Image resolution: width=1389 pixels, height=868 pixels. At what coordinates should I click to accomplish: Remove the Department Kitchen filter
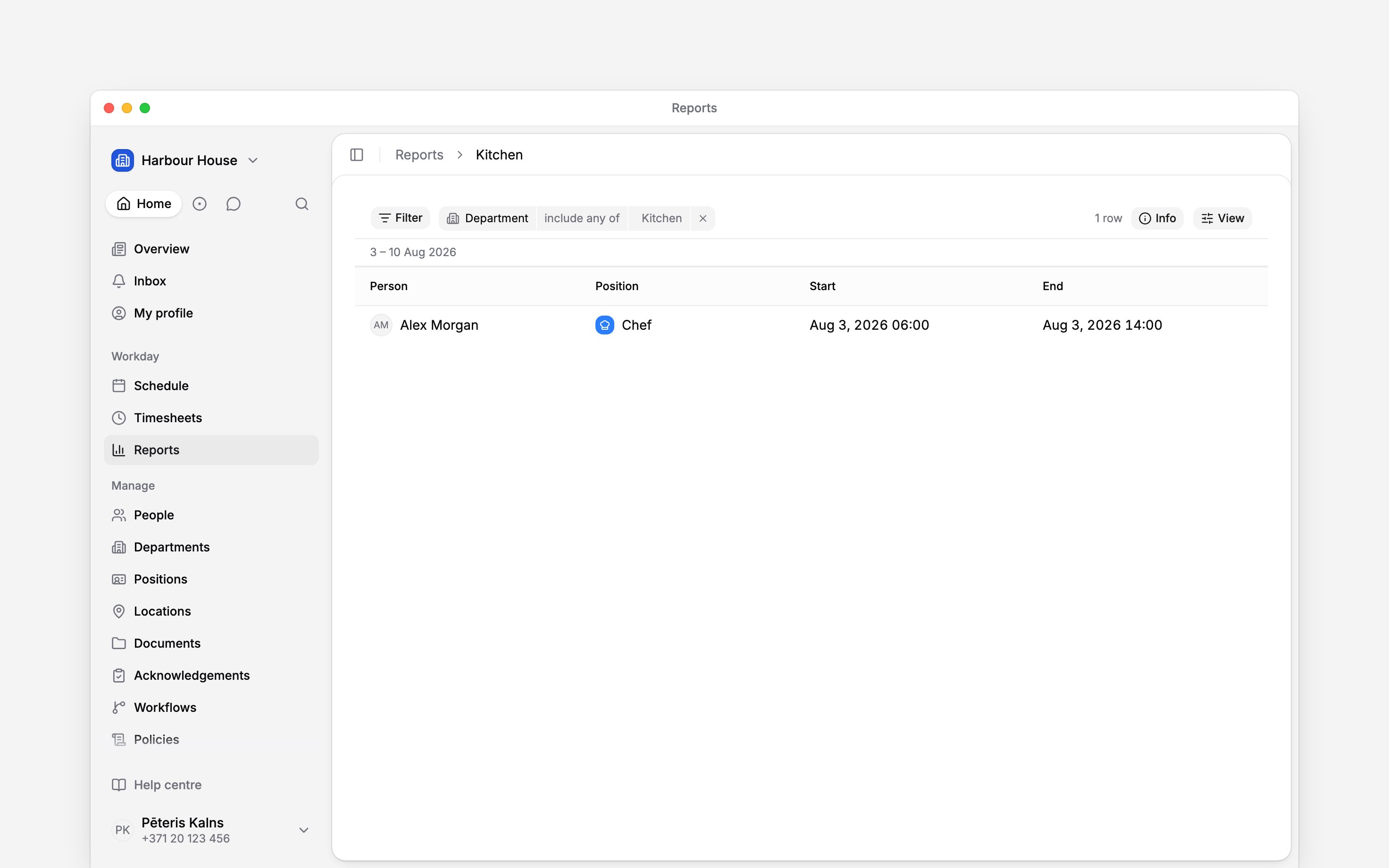pos(703,218)
